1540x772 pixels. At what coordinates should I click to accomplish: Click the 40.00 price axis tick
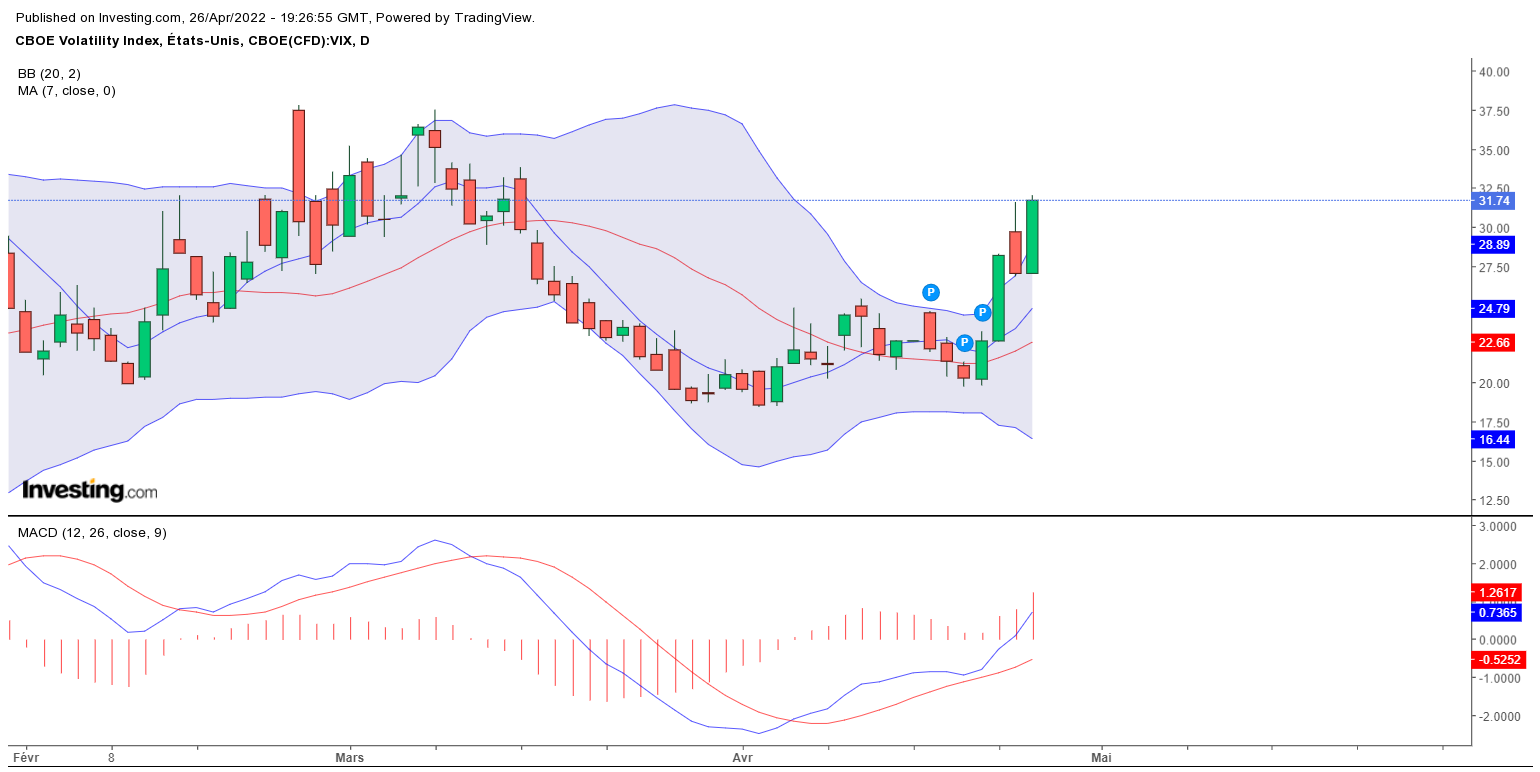pyautogui.click(x=1494, y=72)
